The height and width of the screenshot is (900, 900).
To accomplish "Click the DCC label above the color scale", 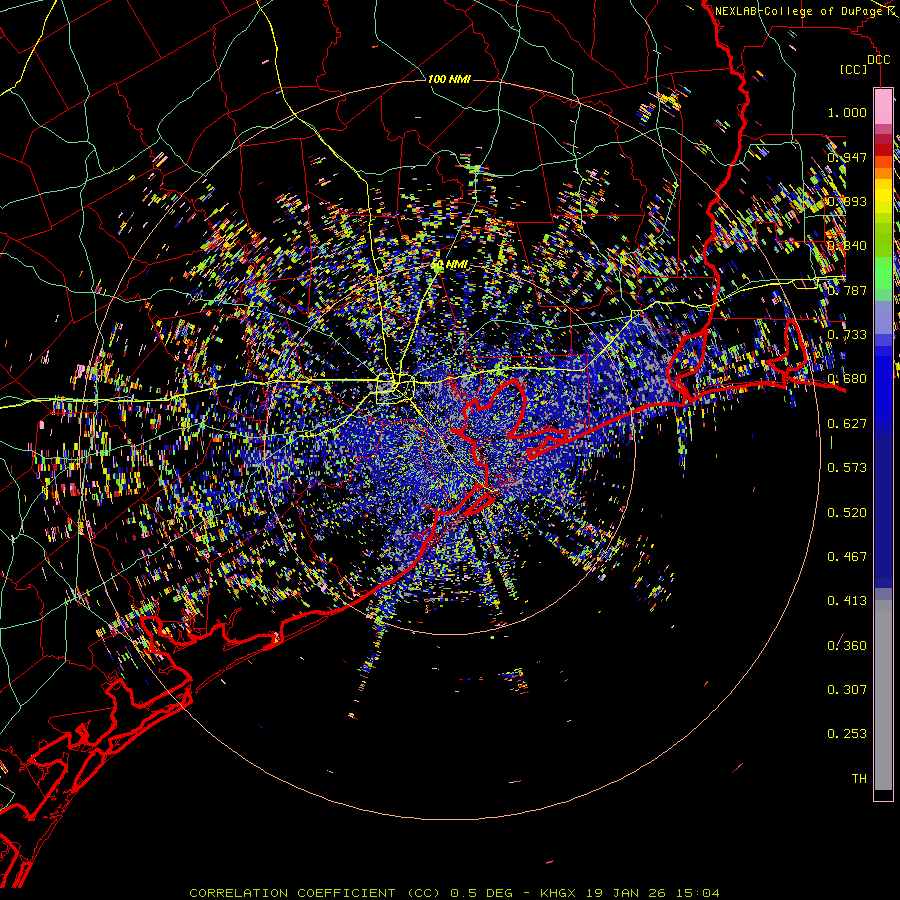I will 878,60.
